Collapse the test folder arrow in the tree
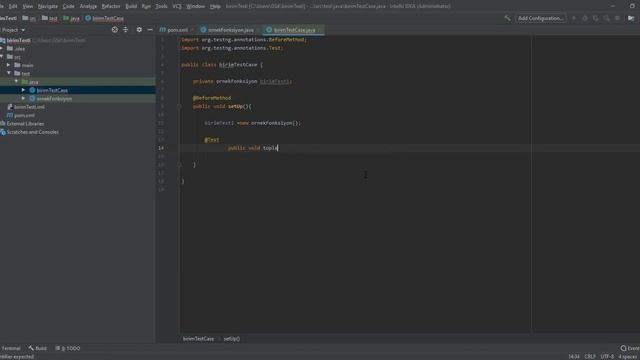Screen dimensions: 640x360 pos(9,73)
